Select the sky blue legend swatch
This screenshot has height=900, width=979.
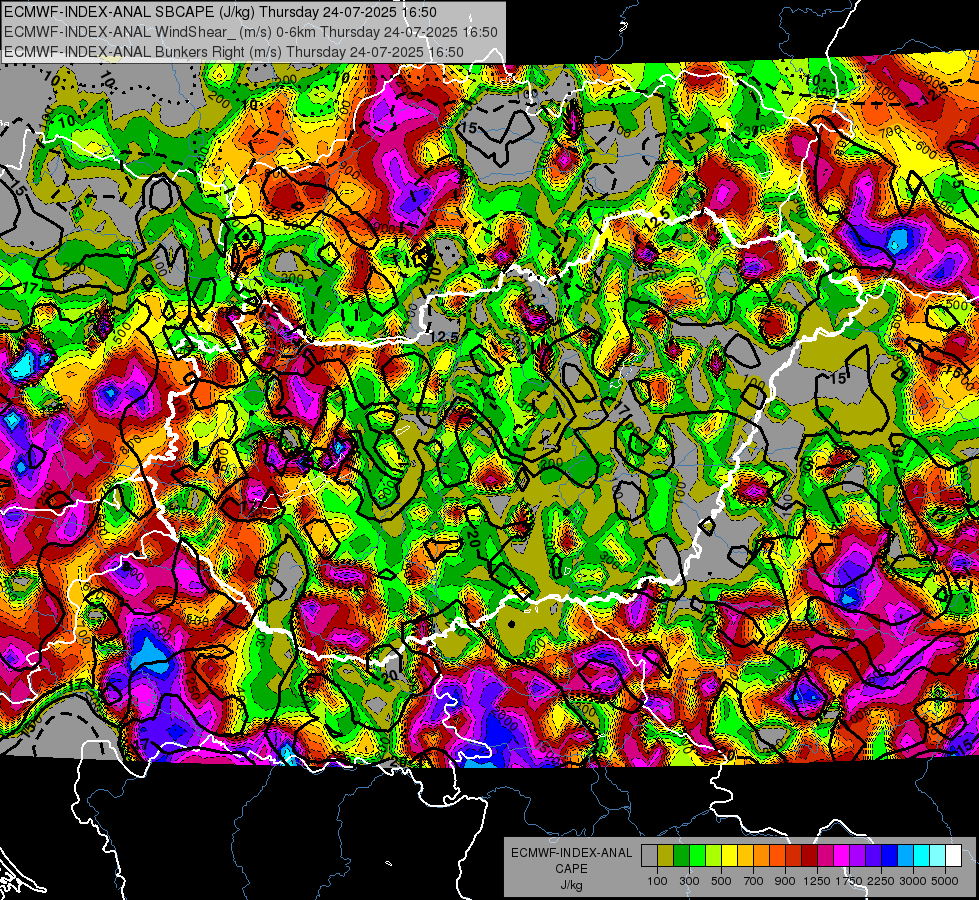[905, 855]
